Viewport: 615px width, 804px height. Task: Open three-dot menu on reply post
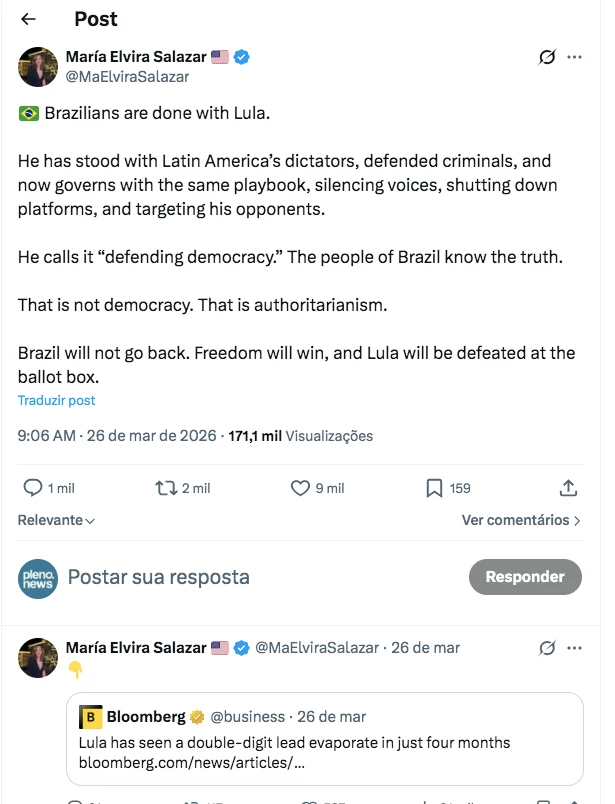point(574,648)
